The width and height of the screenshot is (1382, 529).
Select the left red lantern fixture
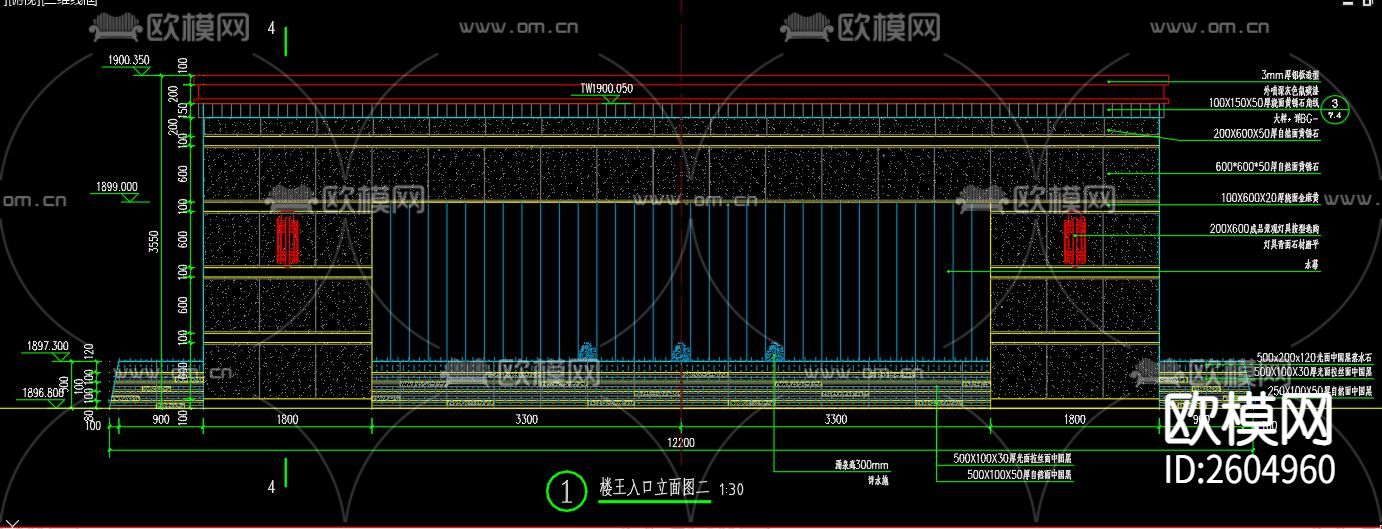(288, 238)
